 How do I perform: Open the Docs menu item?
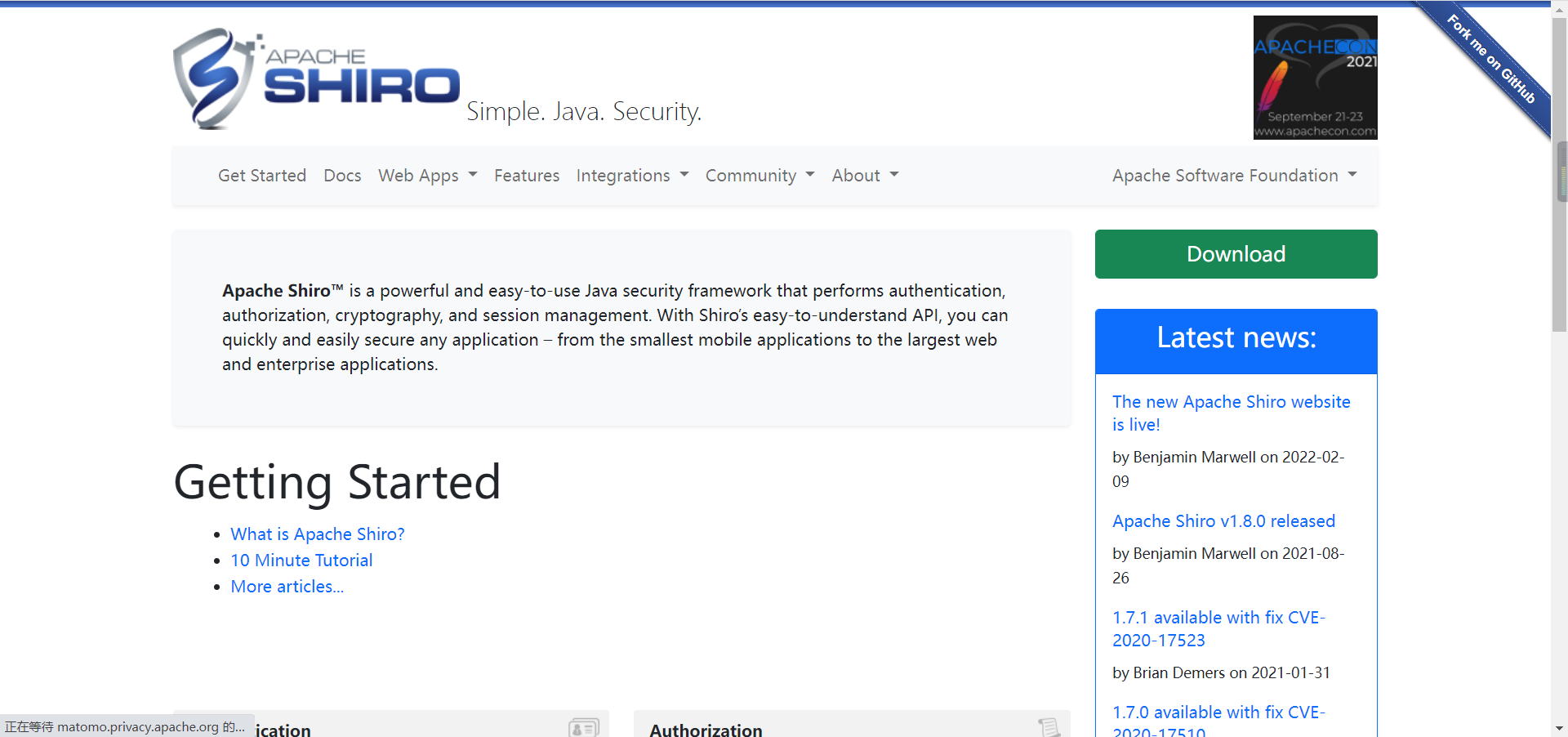click(342, 176)
